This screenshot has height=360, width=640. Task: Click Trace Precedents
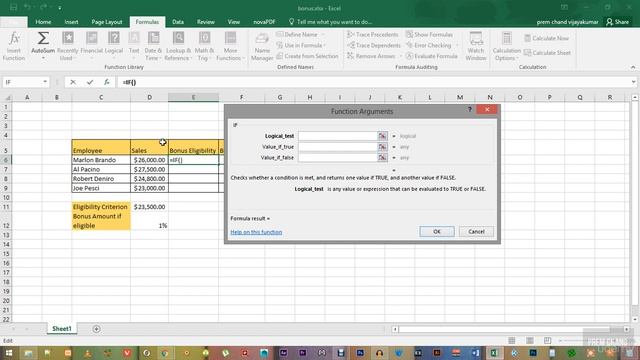pos(373,35)
